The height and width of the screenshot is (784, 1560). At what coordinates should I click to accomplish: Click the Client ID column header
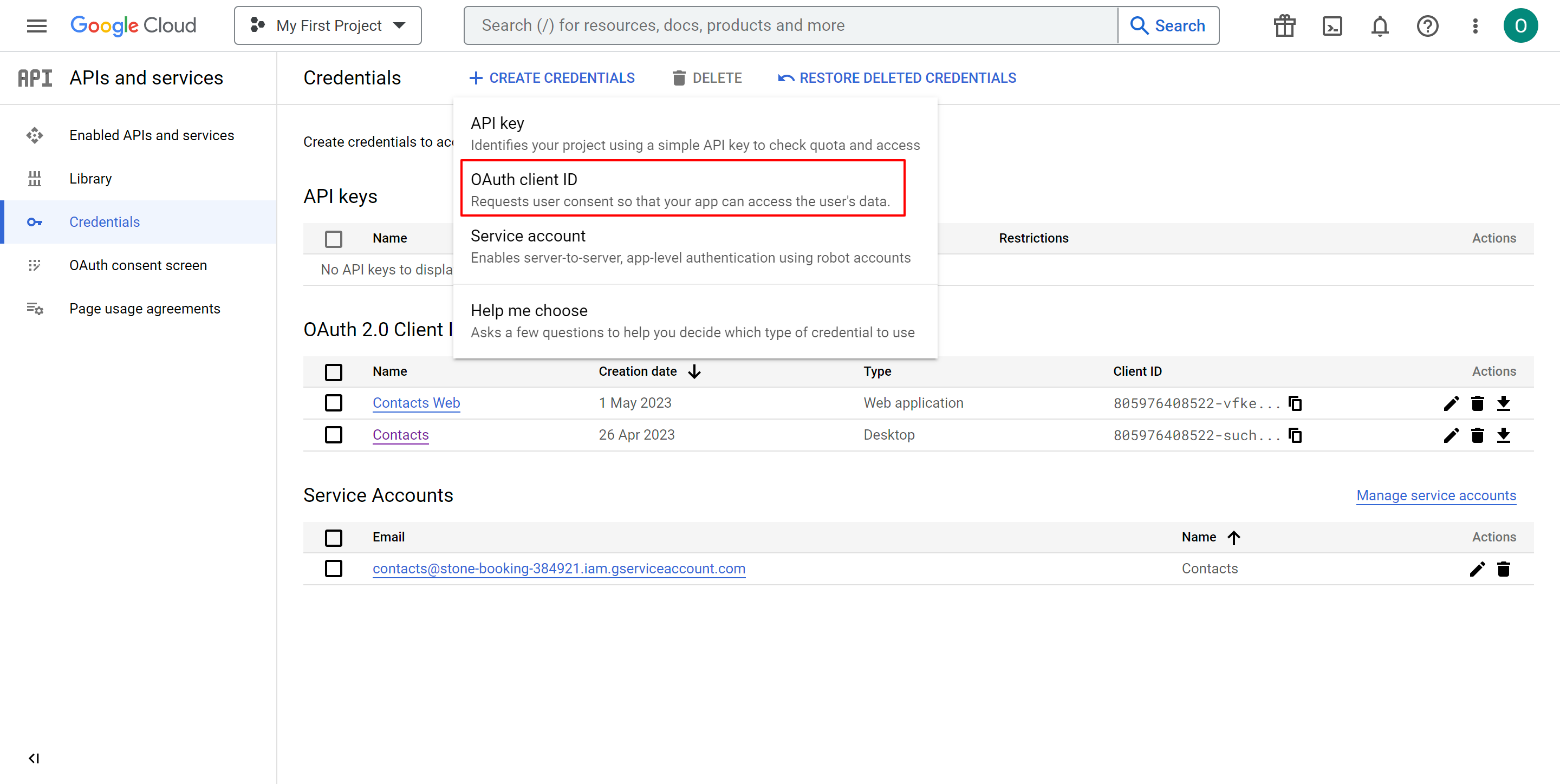[x=1137, y=371]
